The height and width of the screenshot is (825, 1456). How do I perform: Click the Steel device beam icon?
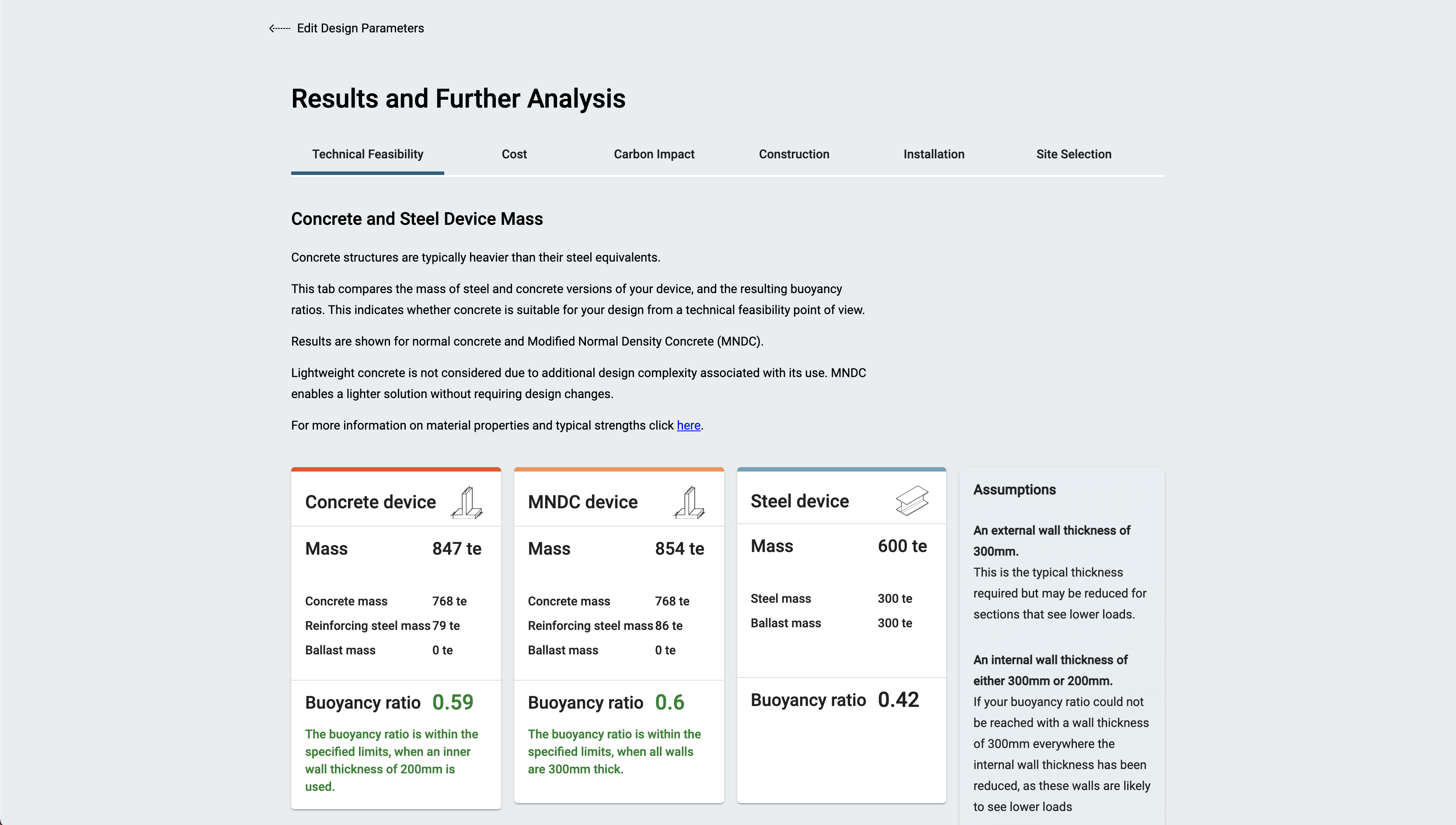[912, 500]
